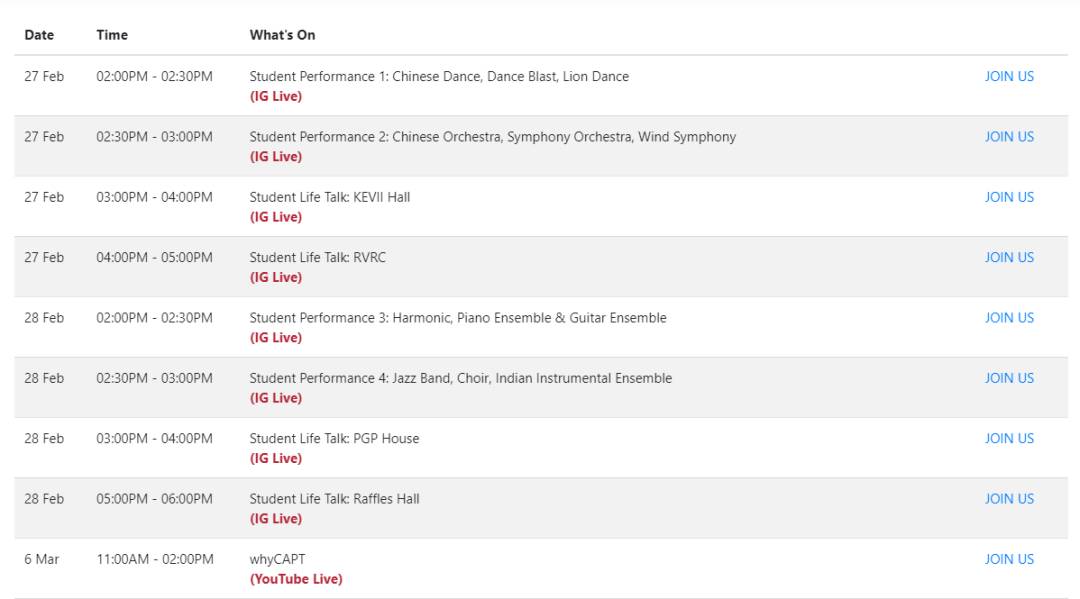The image size is (1080, 599).
Task: Click the whyCAPT event title
Action: coord(278,559)
